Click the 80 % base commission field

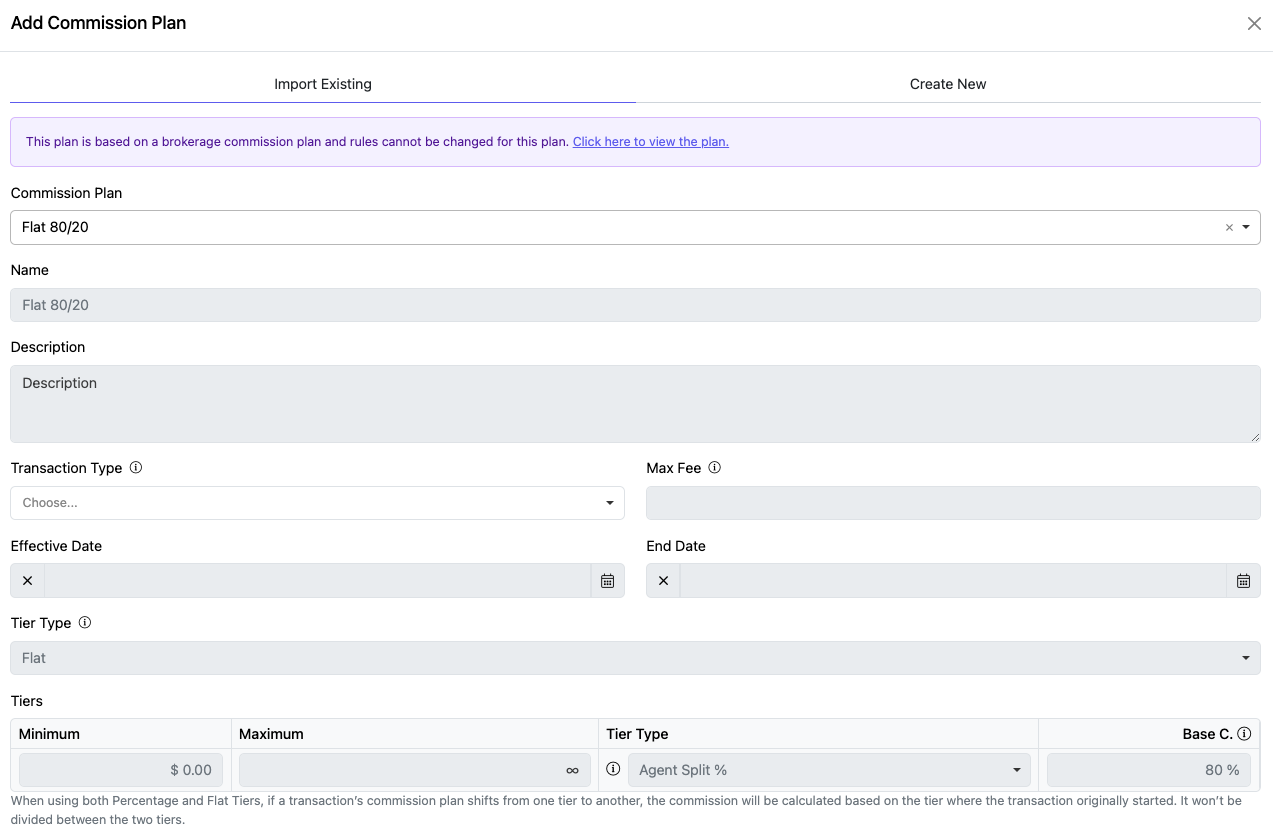tap(1149, 770)
